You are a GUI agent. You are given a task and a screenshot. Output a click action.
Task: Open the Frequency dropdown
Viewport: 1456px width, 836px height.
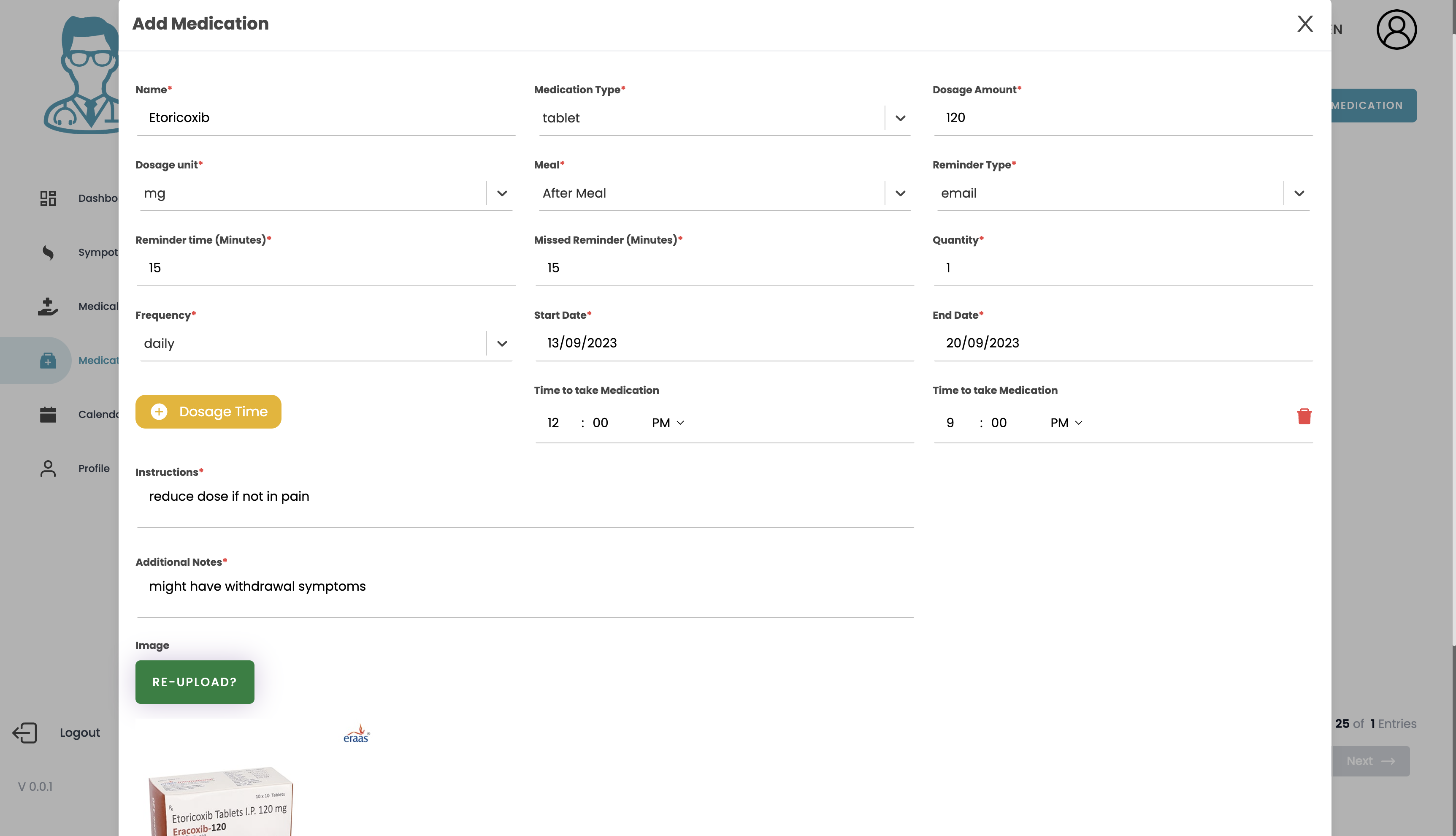(x=502, y=343)
